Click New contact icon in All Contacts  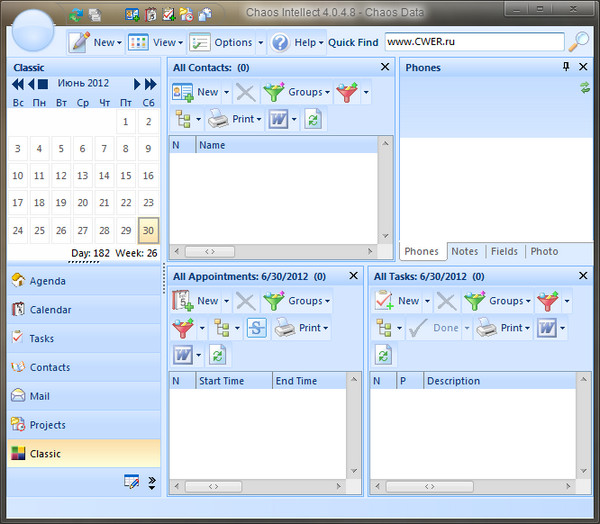[x=183, y=92]
